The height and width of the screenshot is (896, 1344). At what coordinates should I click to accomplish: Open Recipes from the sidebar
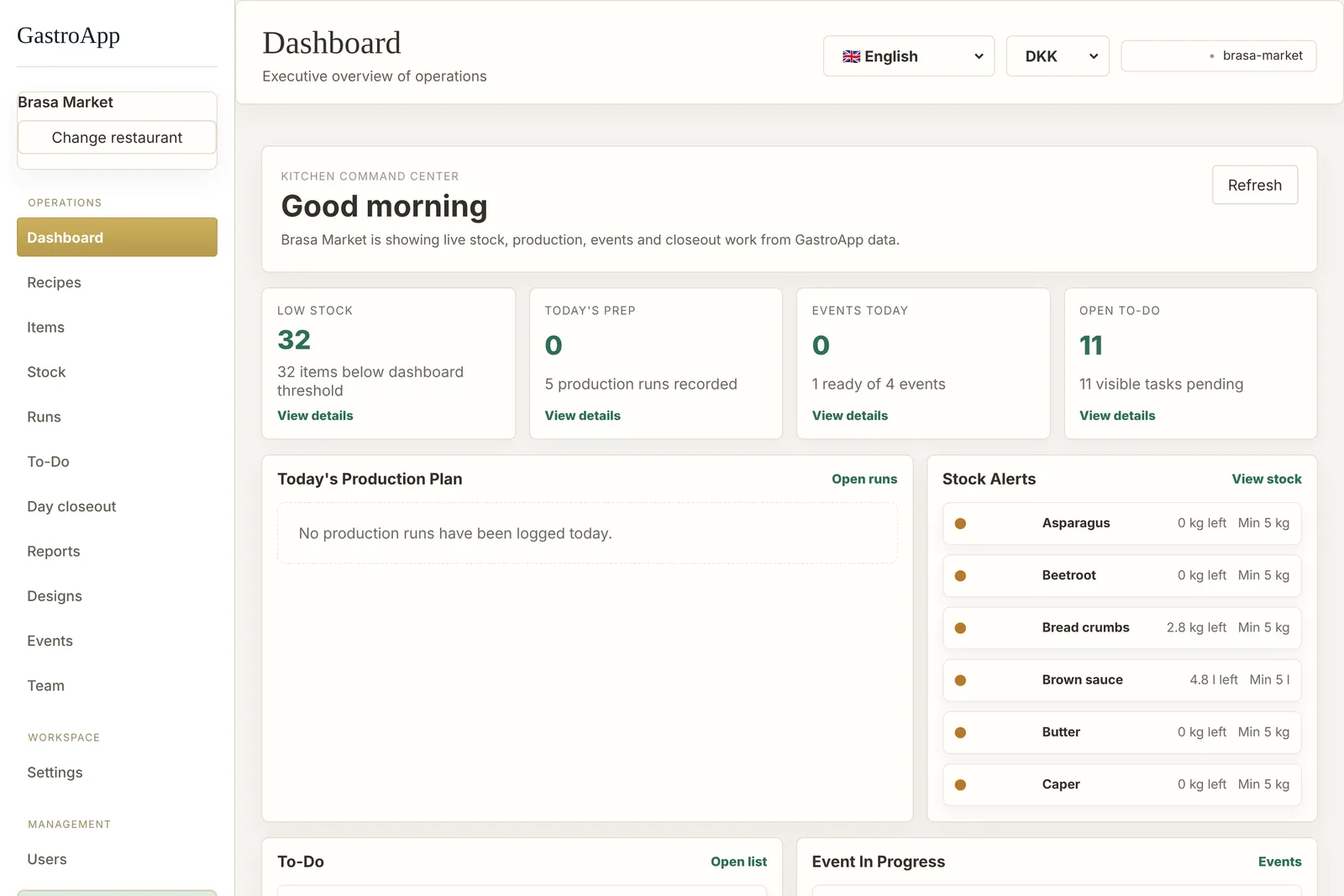pos(117,282)
